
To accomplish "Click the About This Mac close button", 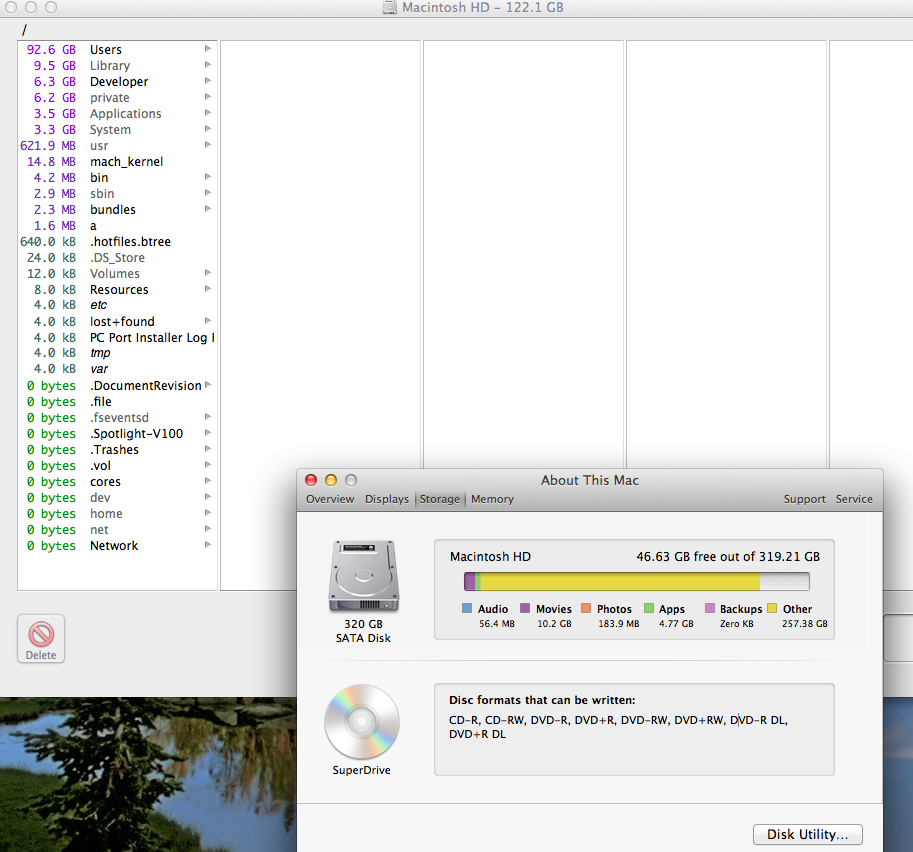I will point(311,480).
